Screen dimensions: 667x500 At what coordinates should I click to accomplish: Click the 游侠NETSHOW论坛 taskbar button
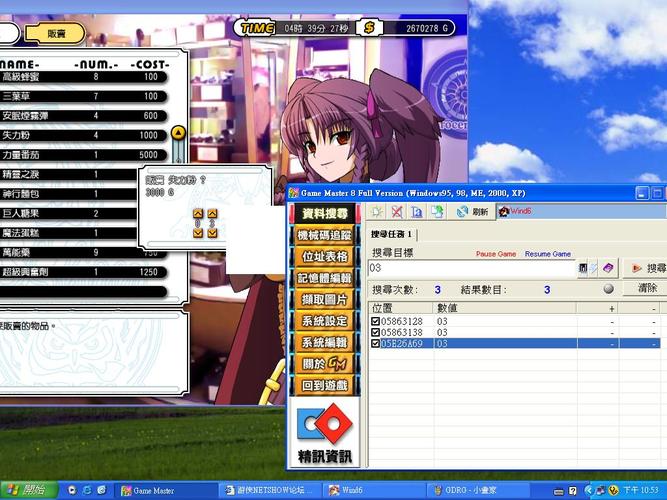click(x=270, y=490)
